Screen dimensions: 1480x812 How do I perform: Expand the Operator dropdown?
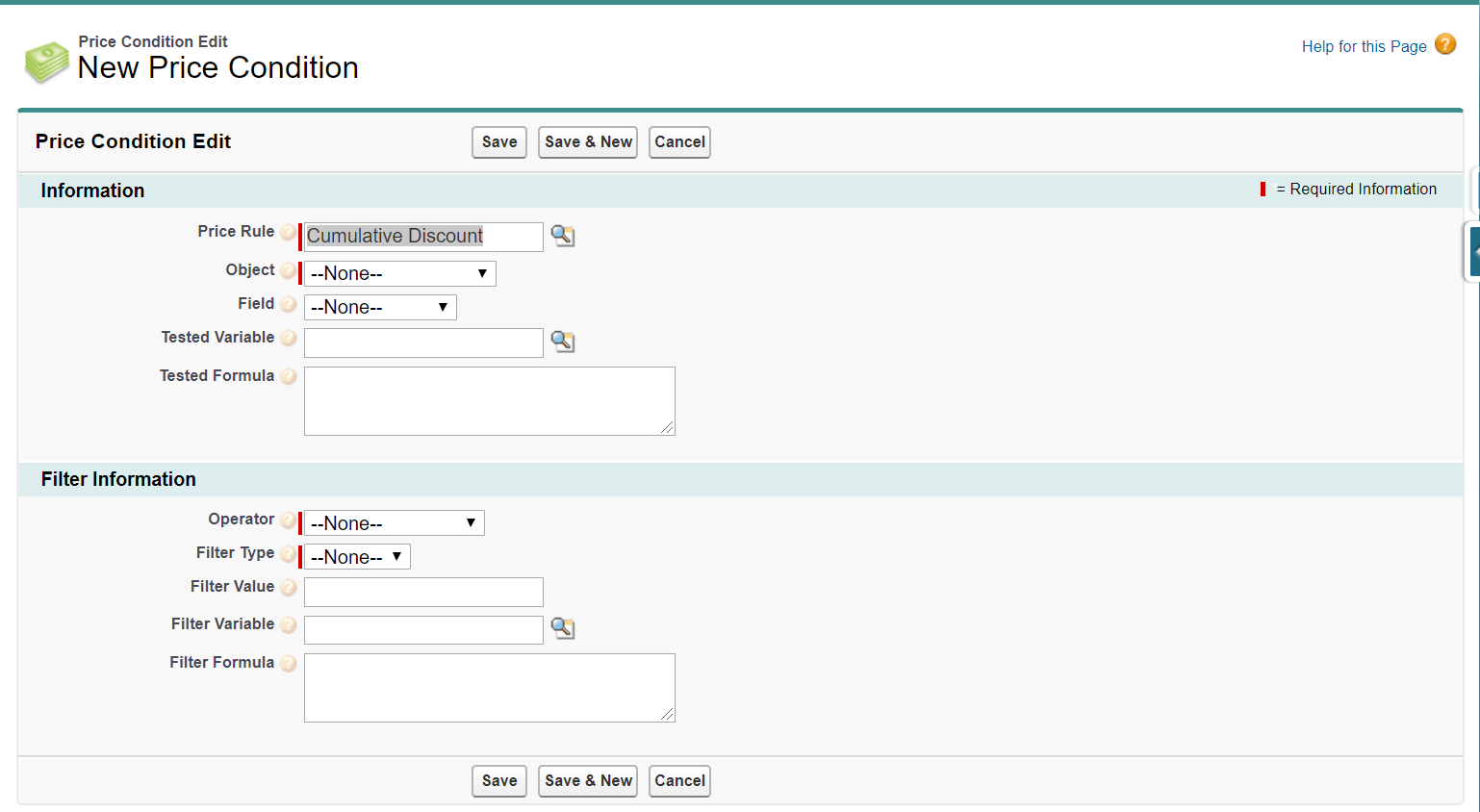click(x=394, y=523)
